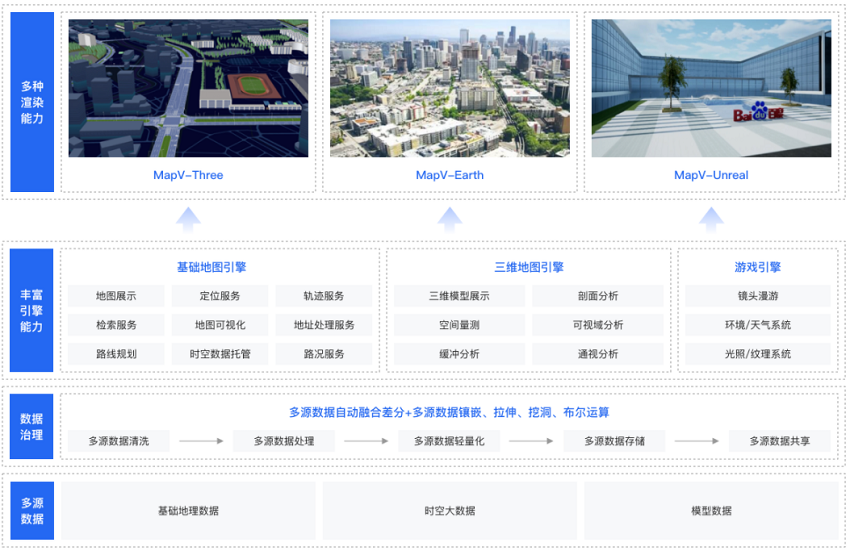
Task: Select the 地图展示 cell
Action: click(x=116, y=296)
